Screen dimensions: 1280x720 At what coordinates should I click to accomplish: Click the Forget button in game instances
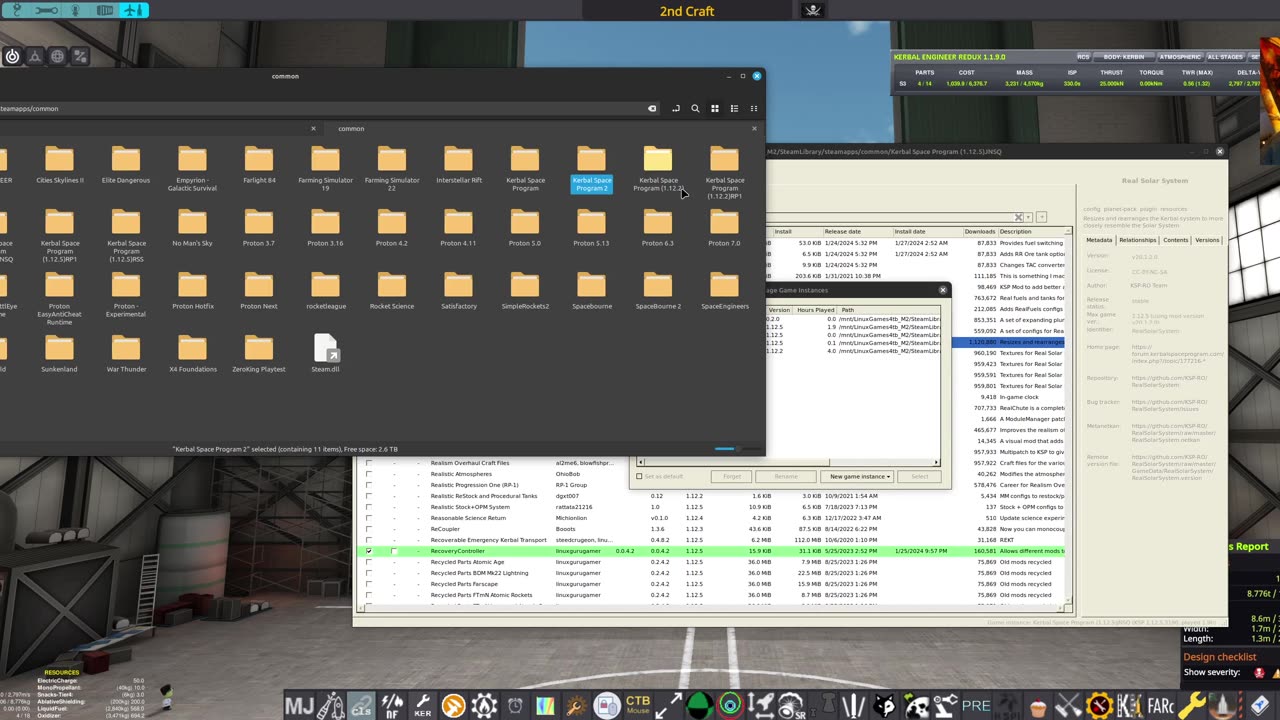[732, 476]
